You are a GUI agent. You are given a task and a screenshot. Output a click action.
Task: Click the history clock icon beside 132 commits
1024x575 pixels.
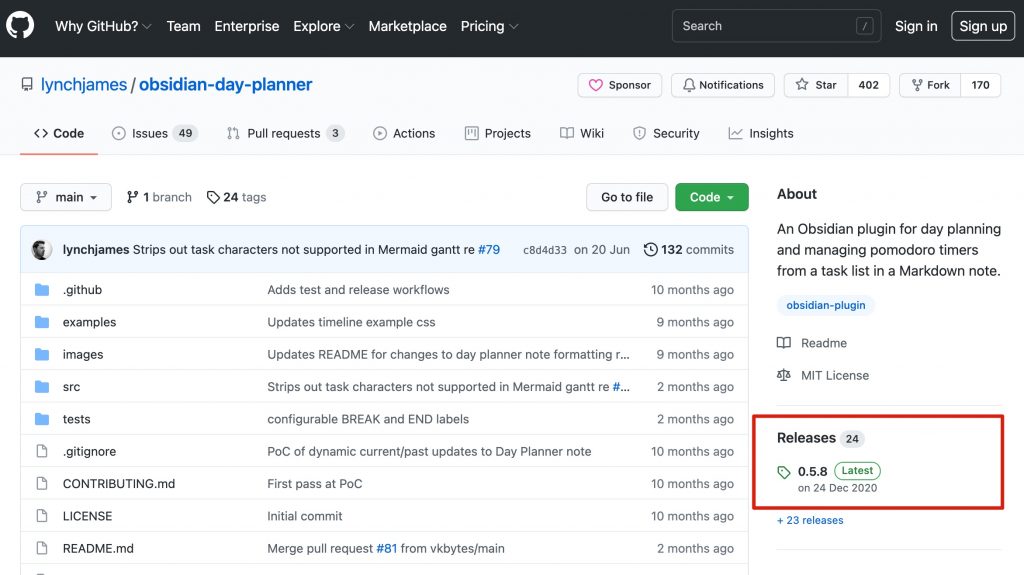[650, 250]
